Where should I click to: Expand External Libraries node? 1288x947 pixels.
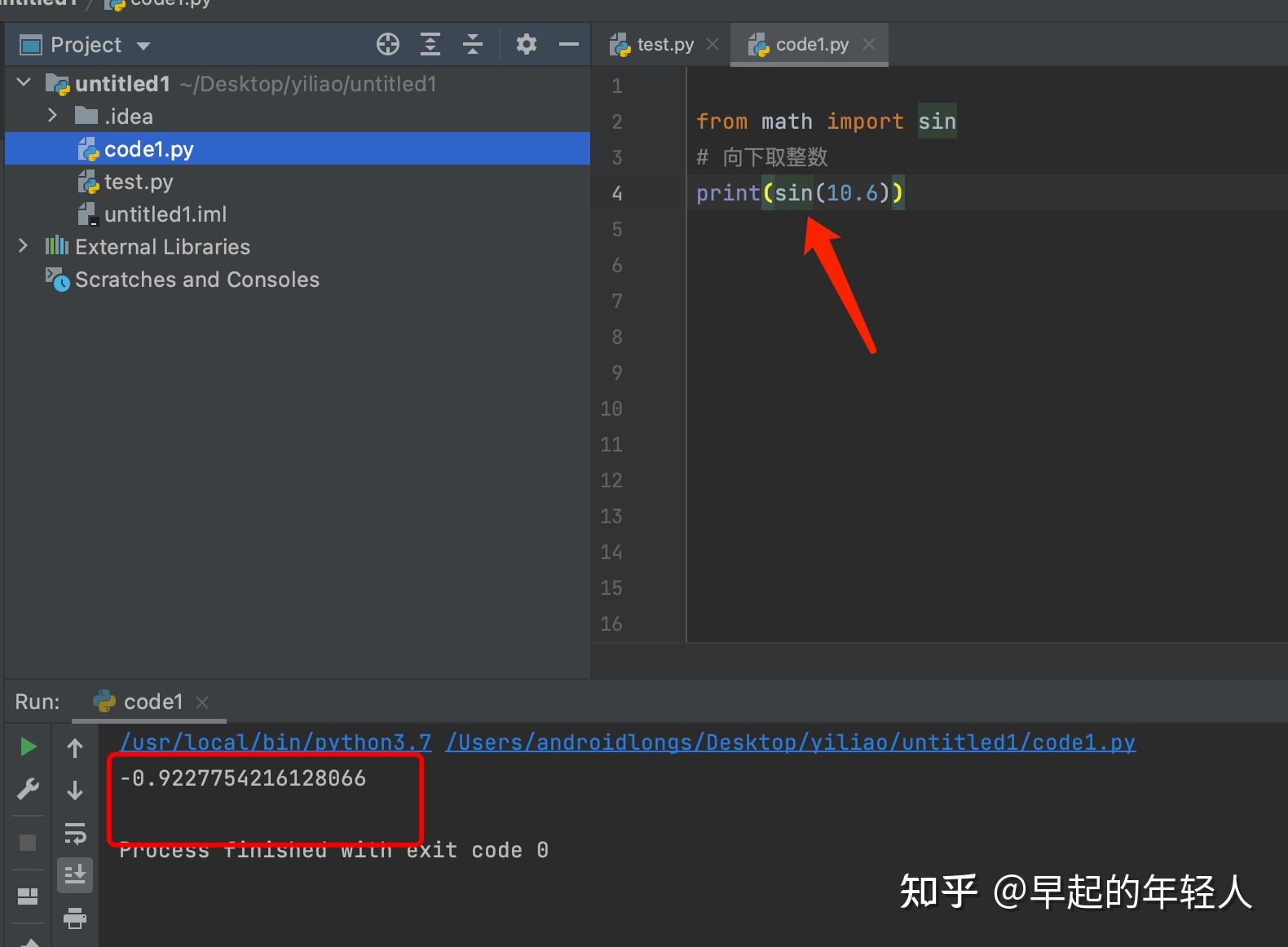coord(24,246)
